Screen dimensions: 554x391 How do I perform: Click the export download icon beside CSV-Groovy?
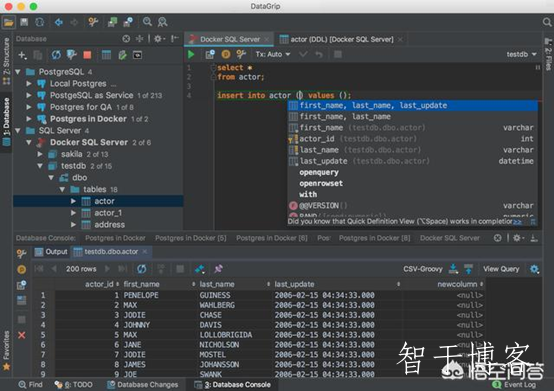point(453,269)
